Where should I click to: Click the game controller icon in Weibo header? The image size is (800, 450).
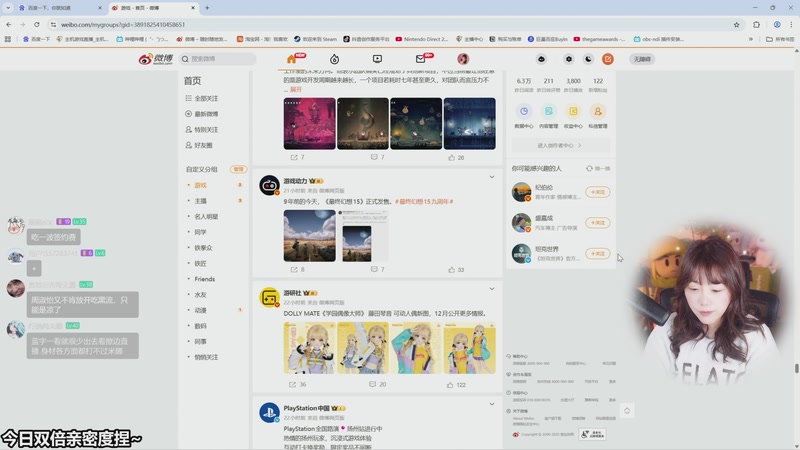pos(541,59)
